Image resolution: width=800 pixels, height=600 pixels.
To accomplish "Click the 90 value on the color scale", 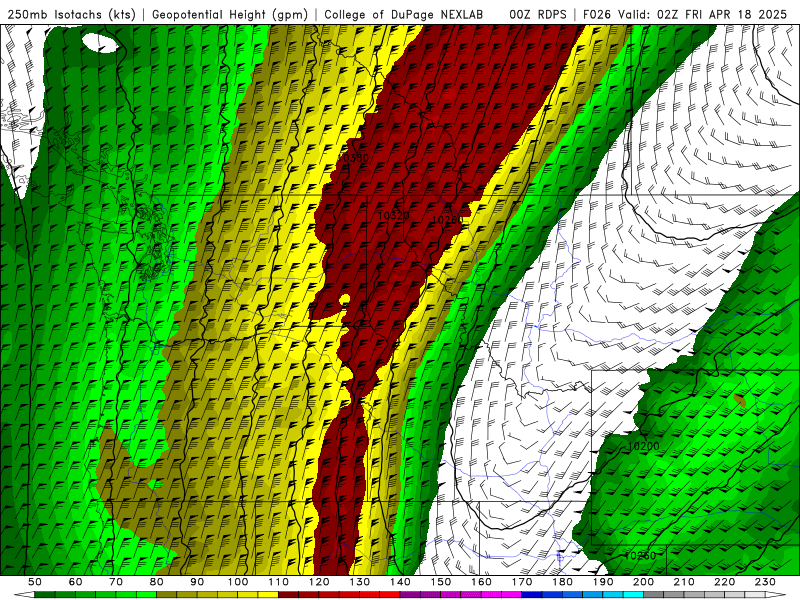I will coord(197,582).
